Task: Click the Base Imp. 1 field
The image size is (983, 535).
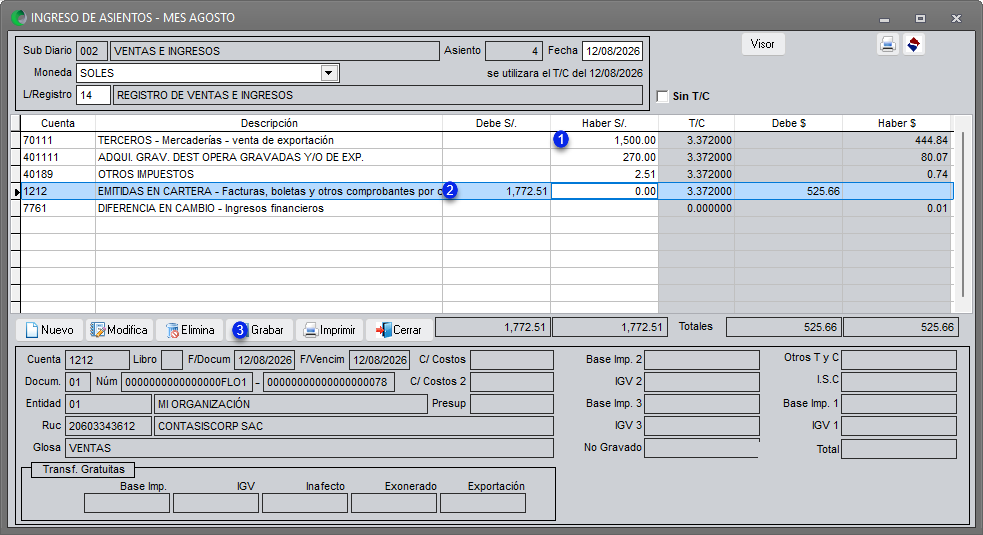Action: pyautogui.click(x=899, y=404)
